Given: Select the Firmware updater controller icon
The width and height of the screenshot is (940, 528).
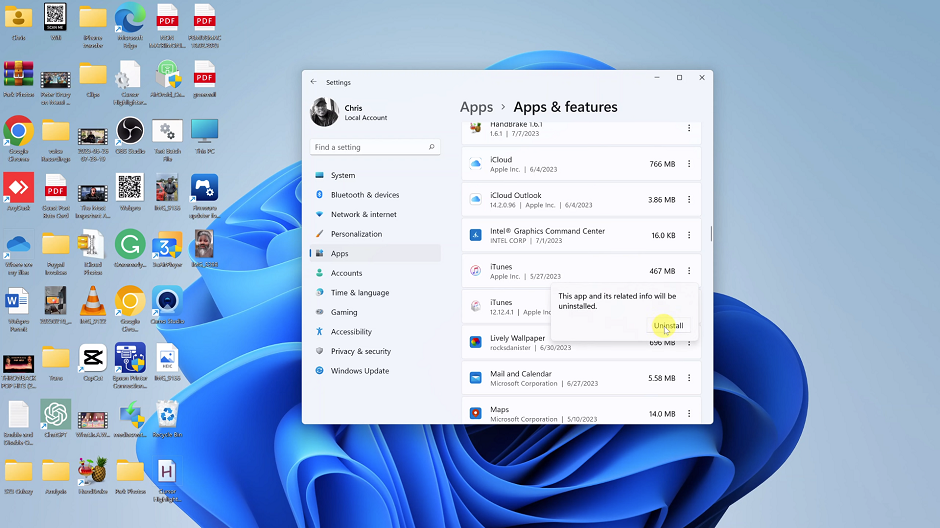Looking at the screenshot, I should (204, 195).
